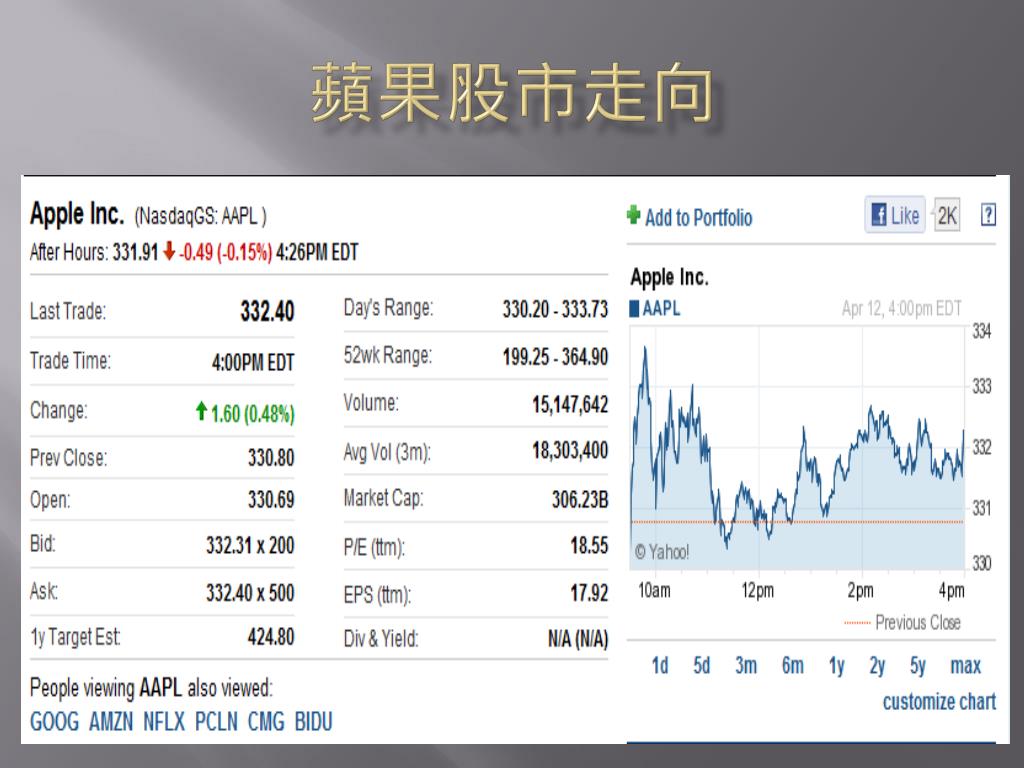This screenshot has width=1024, height=768.
Task: Click the Add to Portfolio link
Action: [x=698, y=217]
